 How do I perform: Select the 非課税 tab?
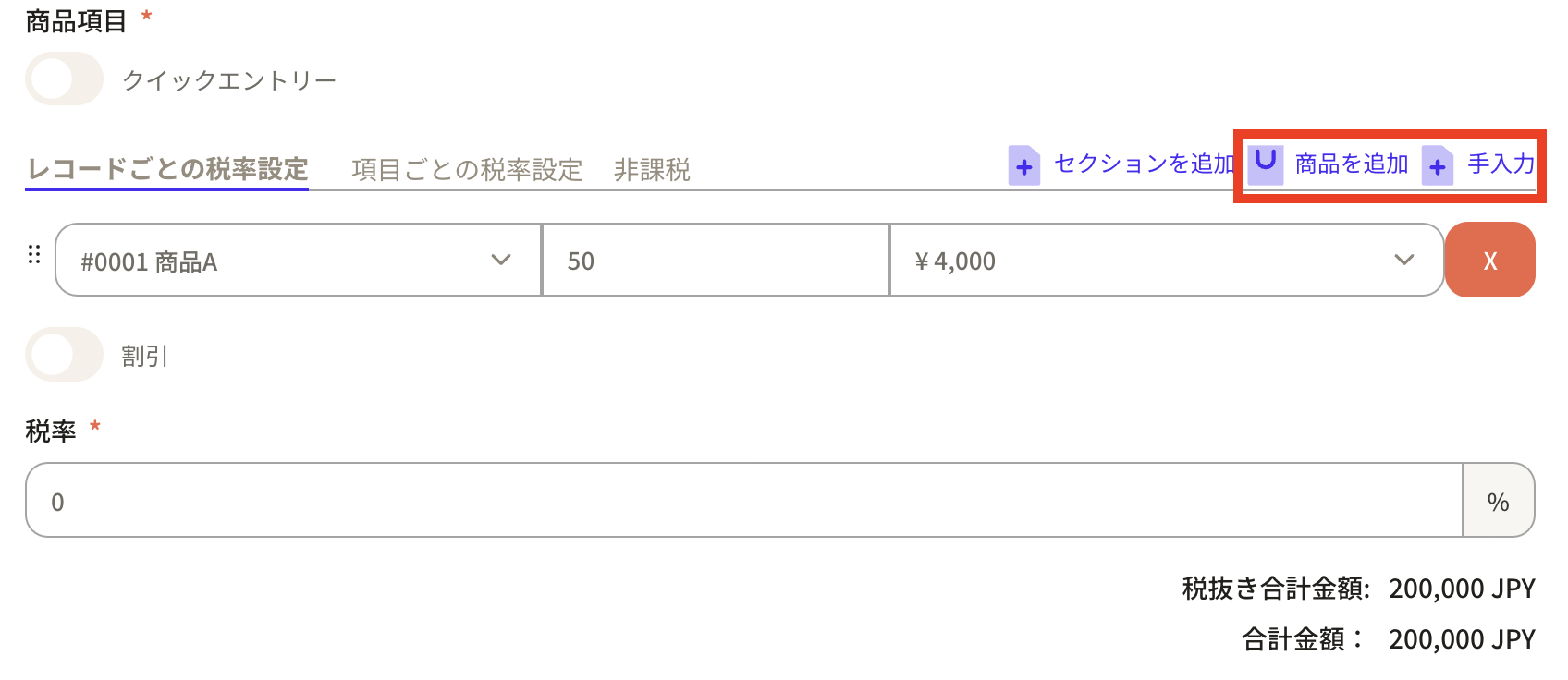652,170
